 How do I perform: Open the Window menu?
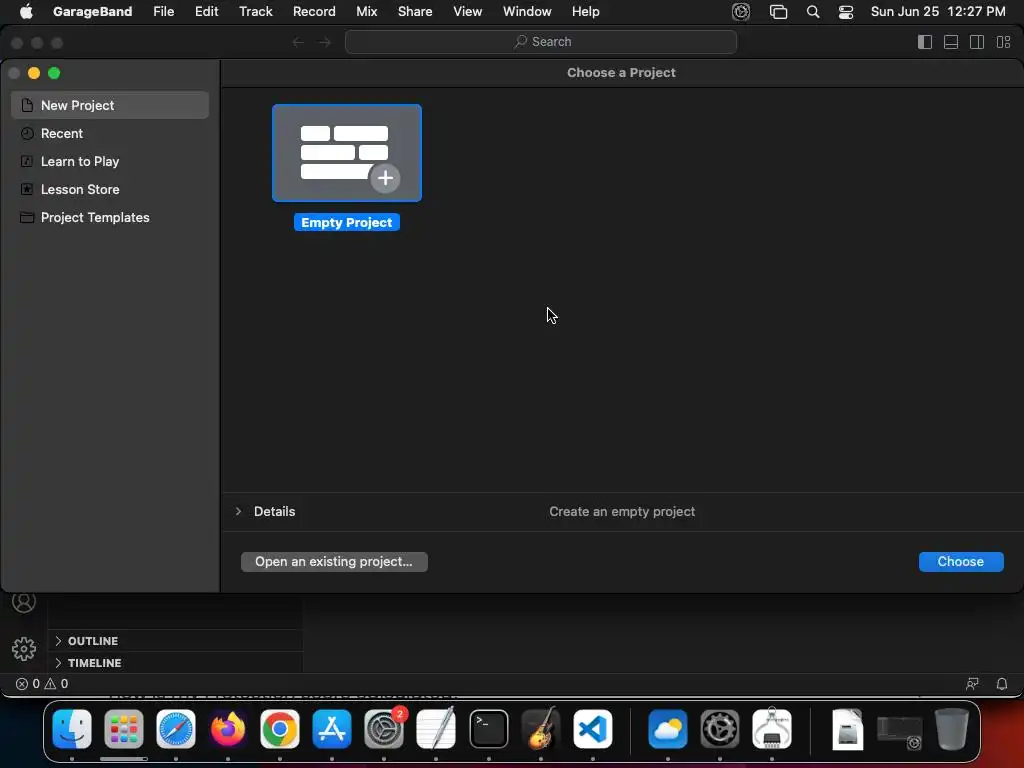[x=527, y=11]
